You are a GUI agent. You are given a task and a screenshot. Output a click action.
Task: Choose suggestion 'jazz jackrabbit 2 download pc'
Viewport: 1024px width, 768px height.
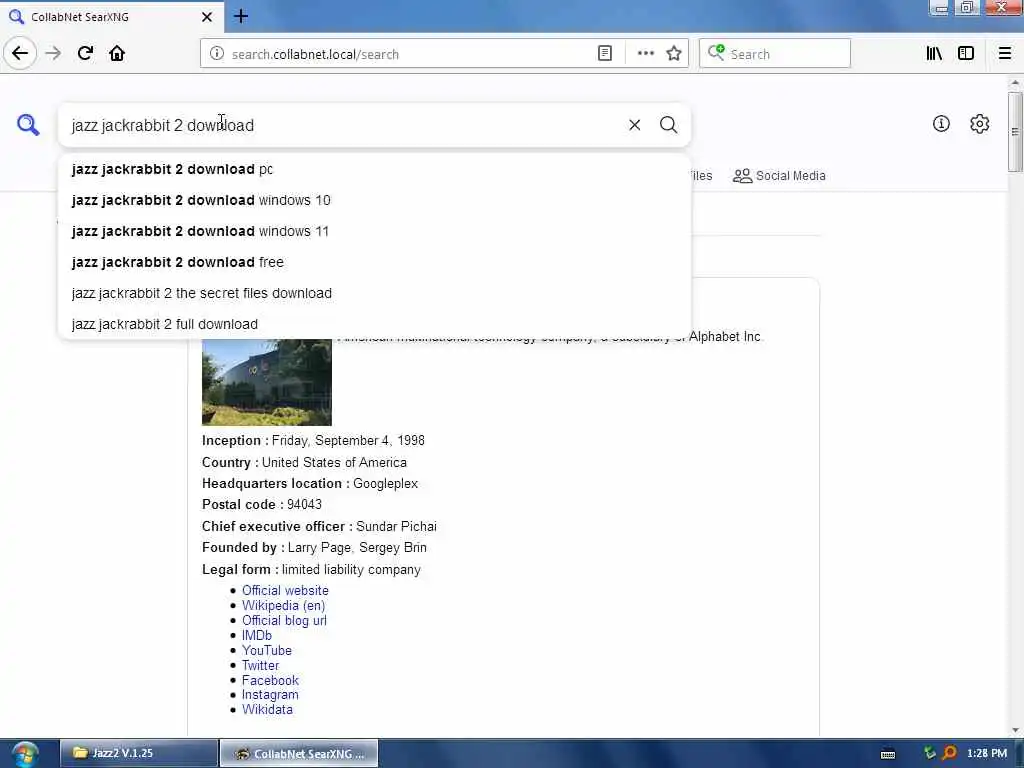(x=374, y=169)
